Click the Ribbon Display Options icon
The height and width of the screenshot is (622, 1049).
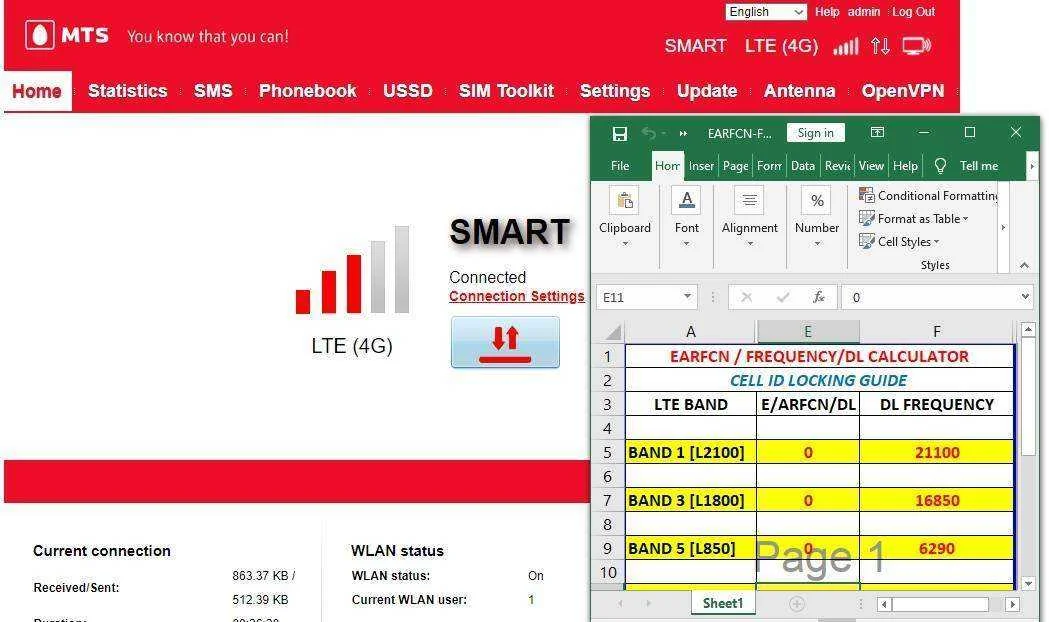pyautogui.click(x=877, y=132)
